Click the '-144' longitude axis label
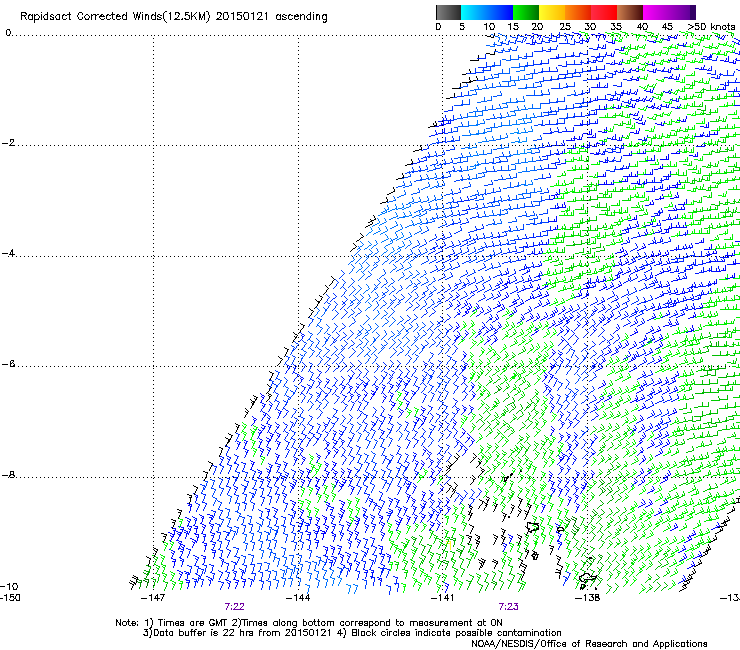This screenshot has height=650, width=740. [x=298, y=598]
